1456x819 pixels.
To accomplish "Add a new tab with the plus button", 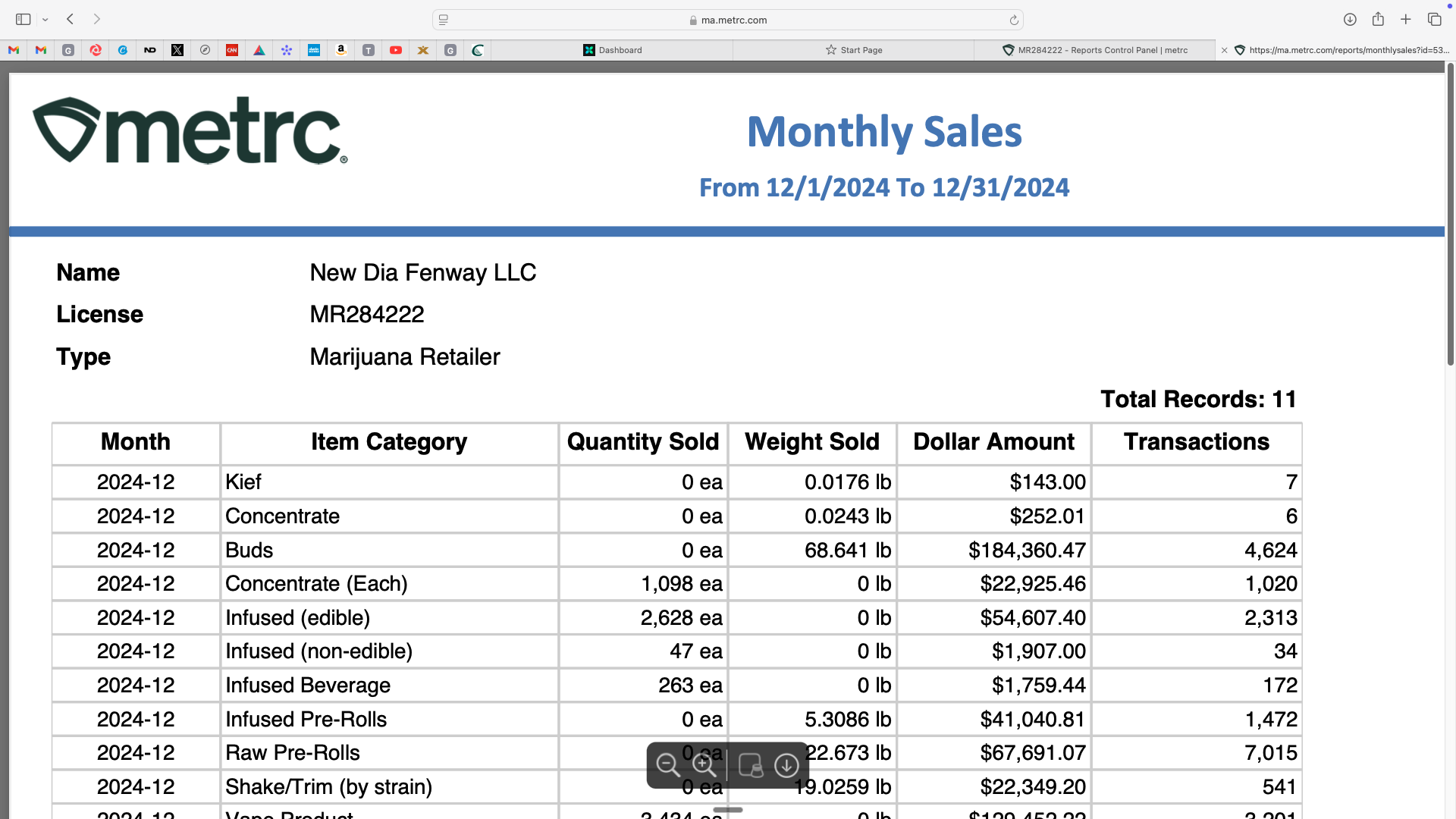I will [1406, 20].
